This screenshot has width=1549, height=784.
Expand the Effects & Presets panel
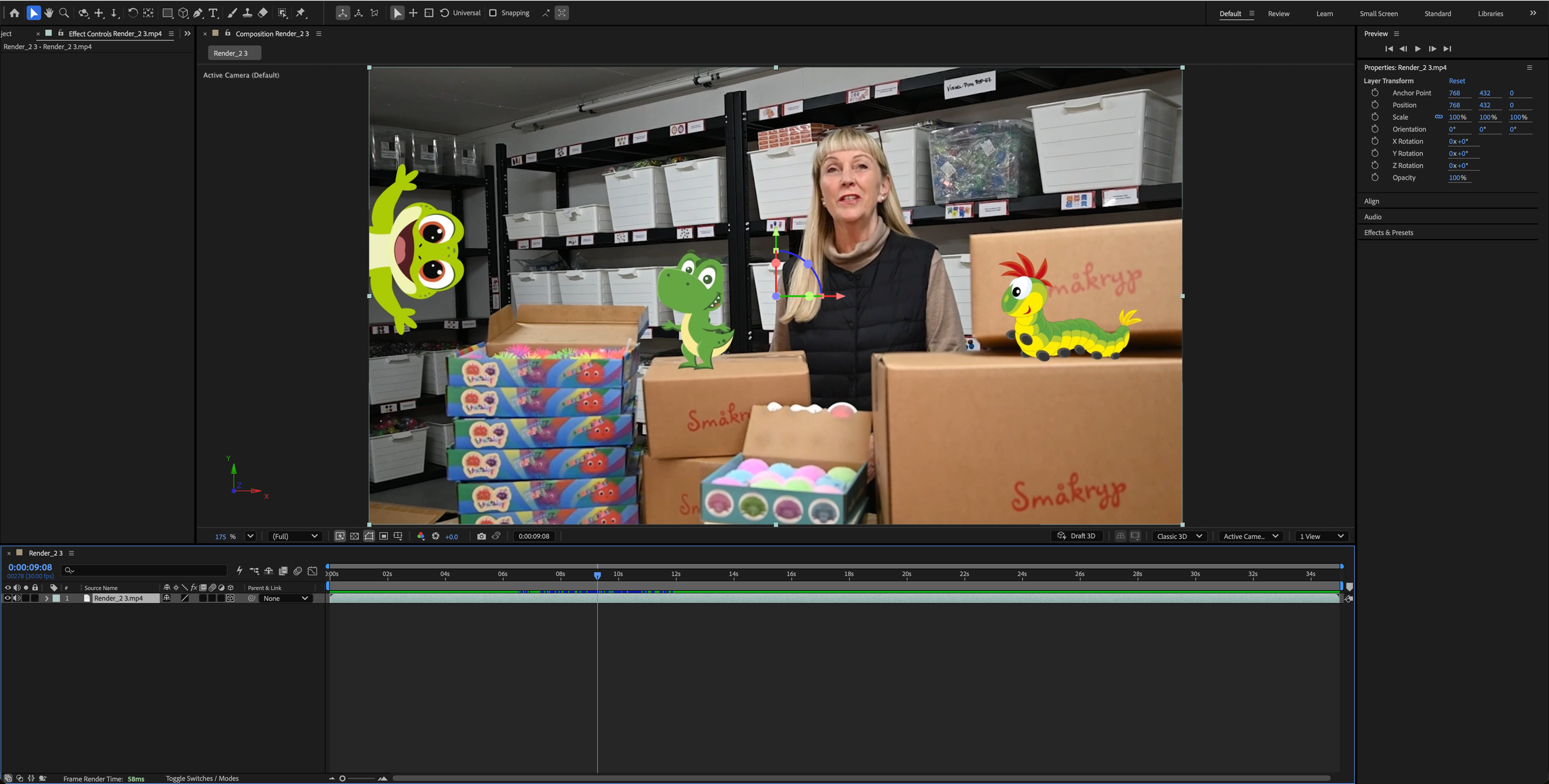pyautogui.click(x=1389, y=233)
